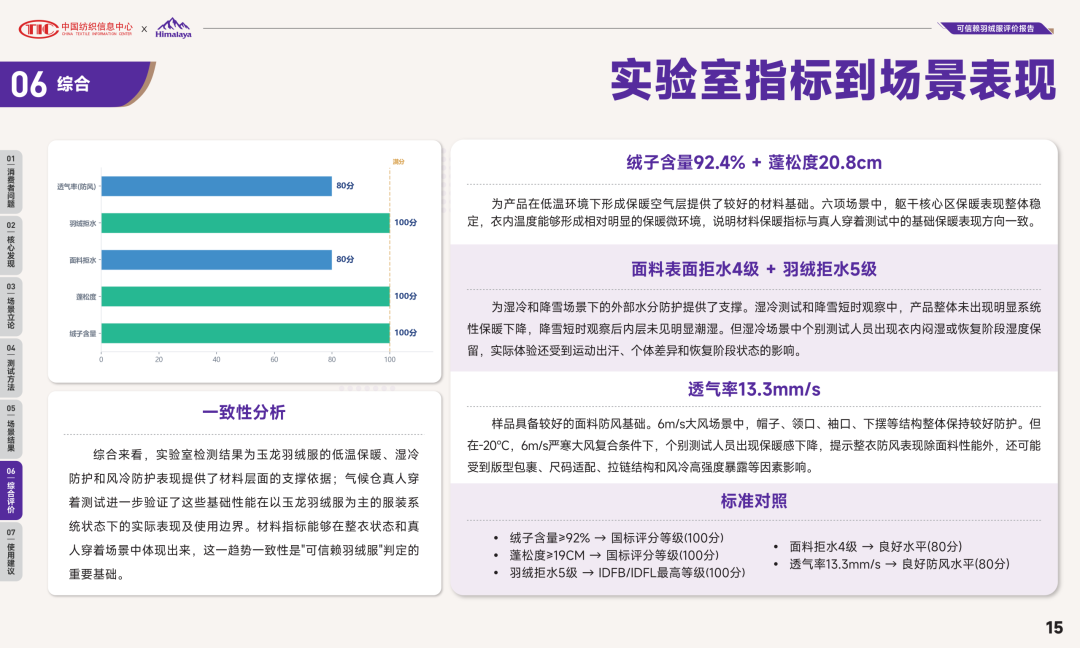
Task: Open side tab 01 消费者问题
Action: (11, 182)
